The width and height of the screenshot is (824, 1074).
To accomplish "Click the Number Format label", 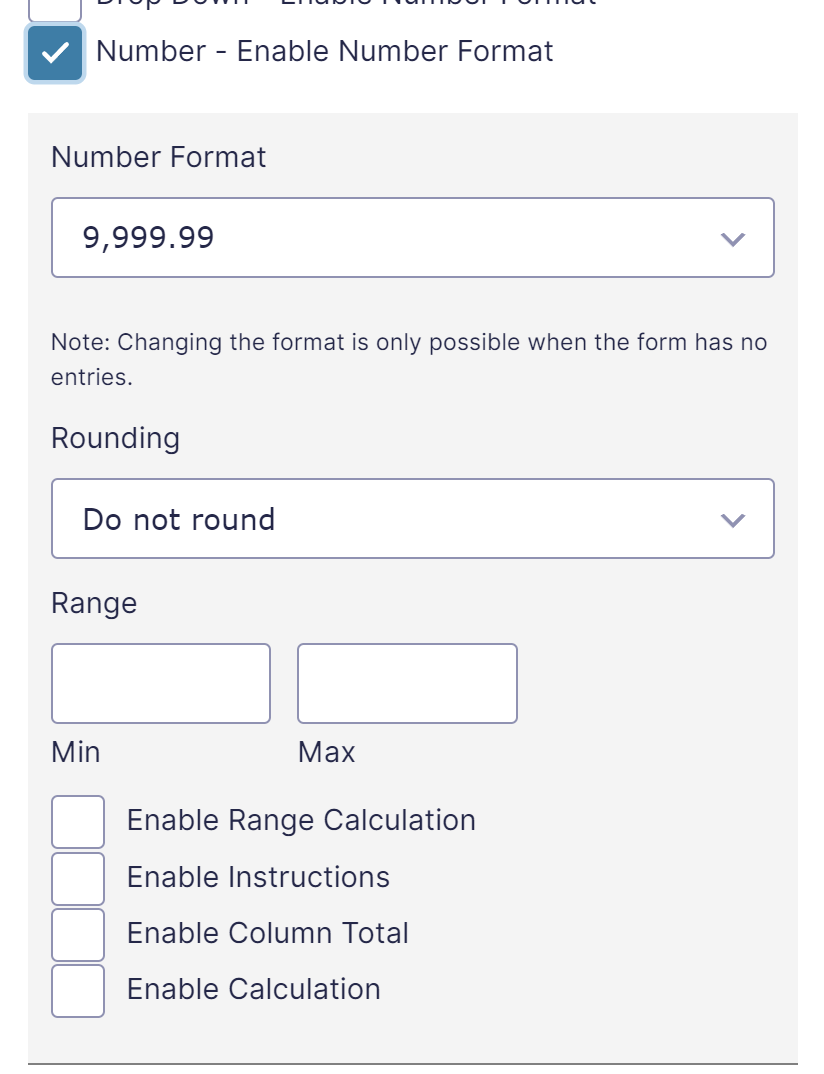I will tap(159, 157).
